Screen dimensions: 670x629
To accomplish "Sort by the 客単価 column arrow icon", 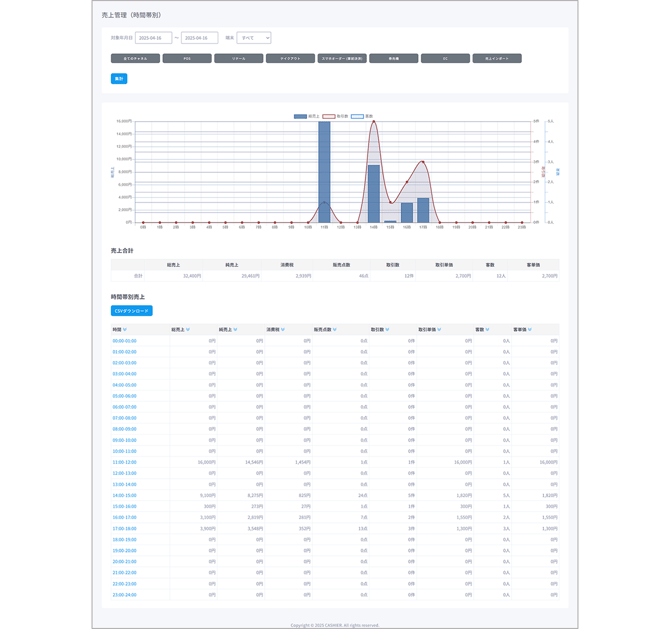I will point(530,329).
